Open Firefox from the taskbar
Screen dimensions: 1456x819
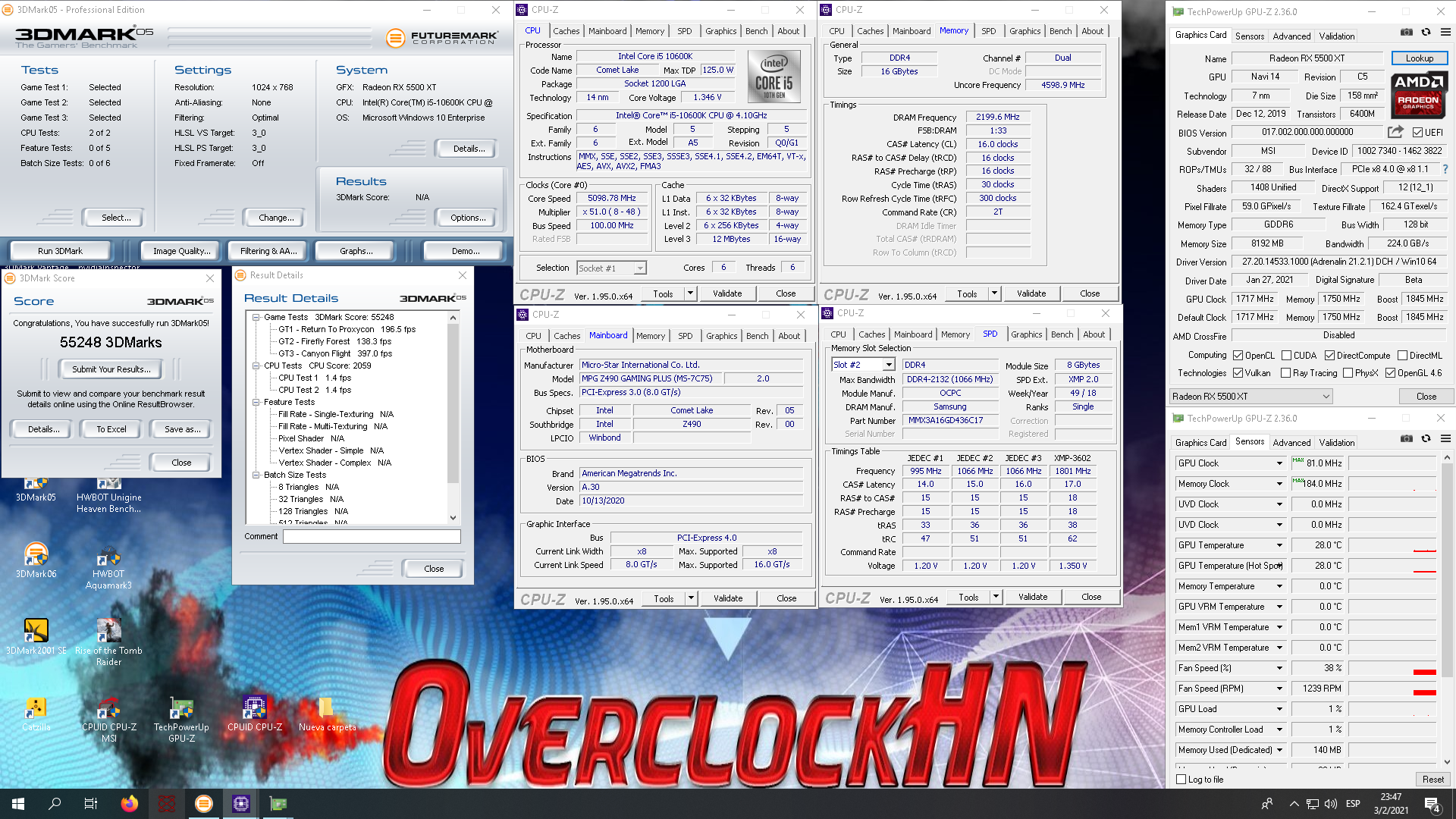tap(130, 804)
